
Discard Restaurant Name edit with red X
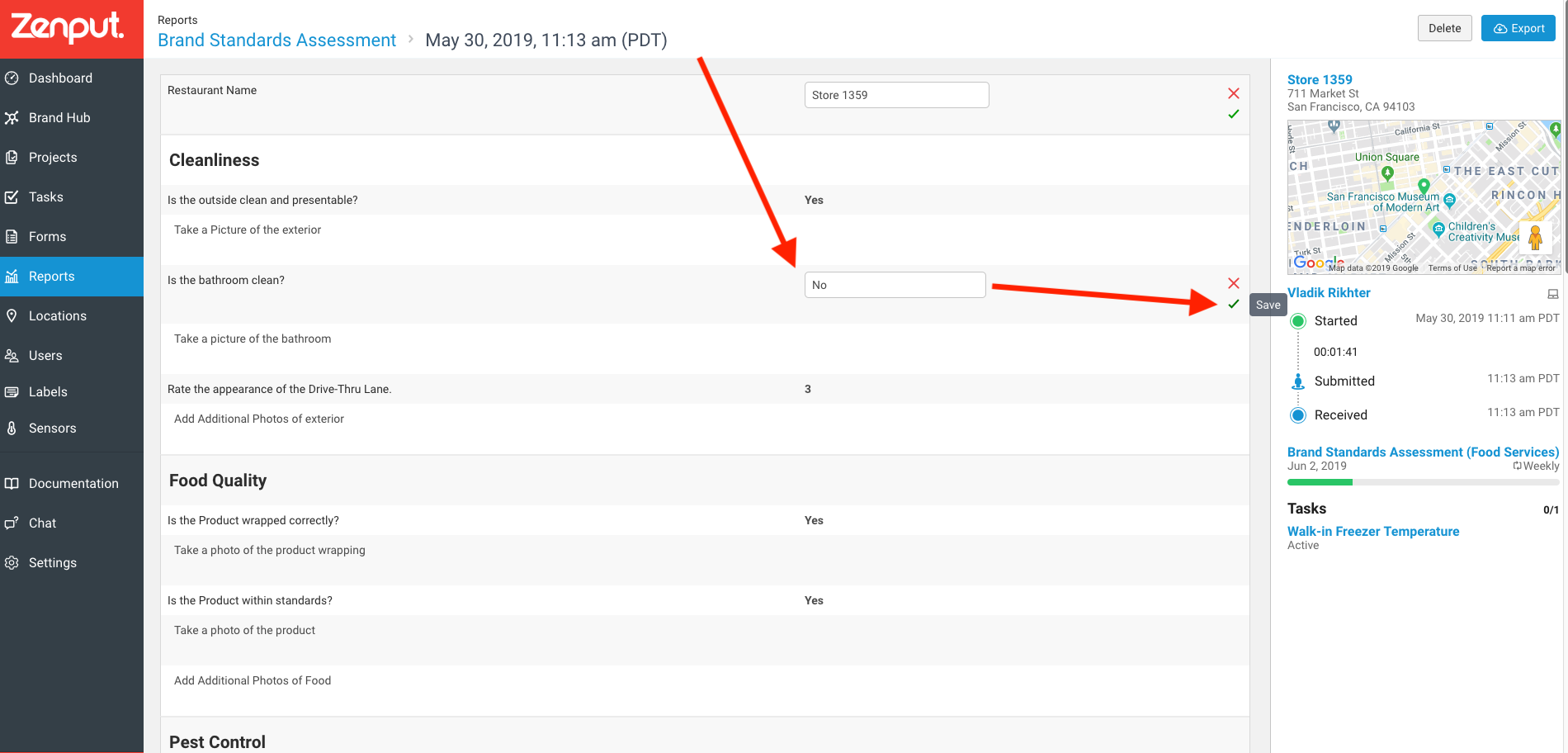pos(1233,93)
